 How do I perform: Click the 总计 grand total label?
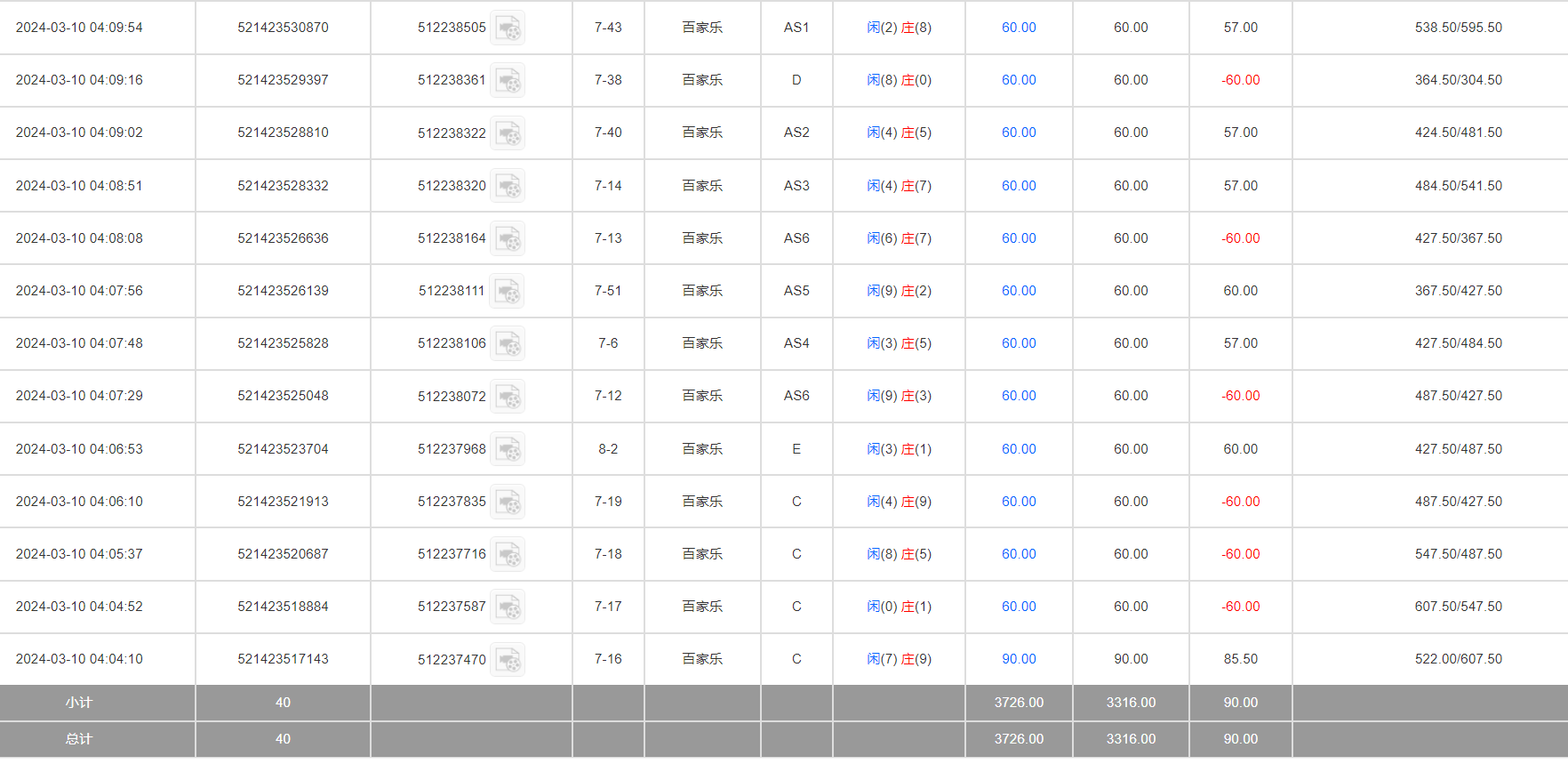[x=78, y=739]
